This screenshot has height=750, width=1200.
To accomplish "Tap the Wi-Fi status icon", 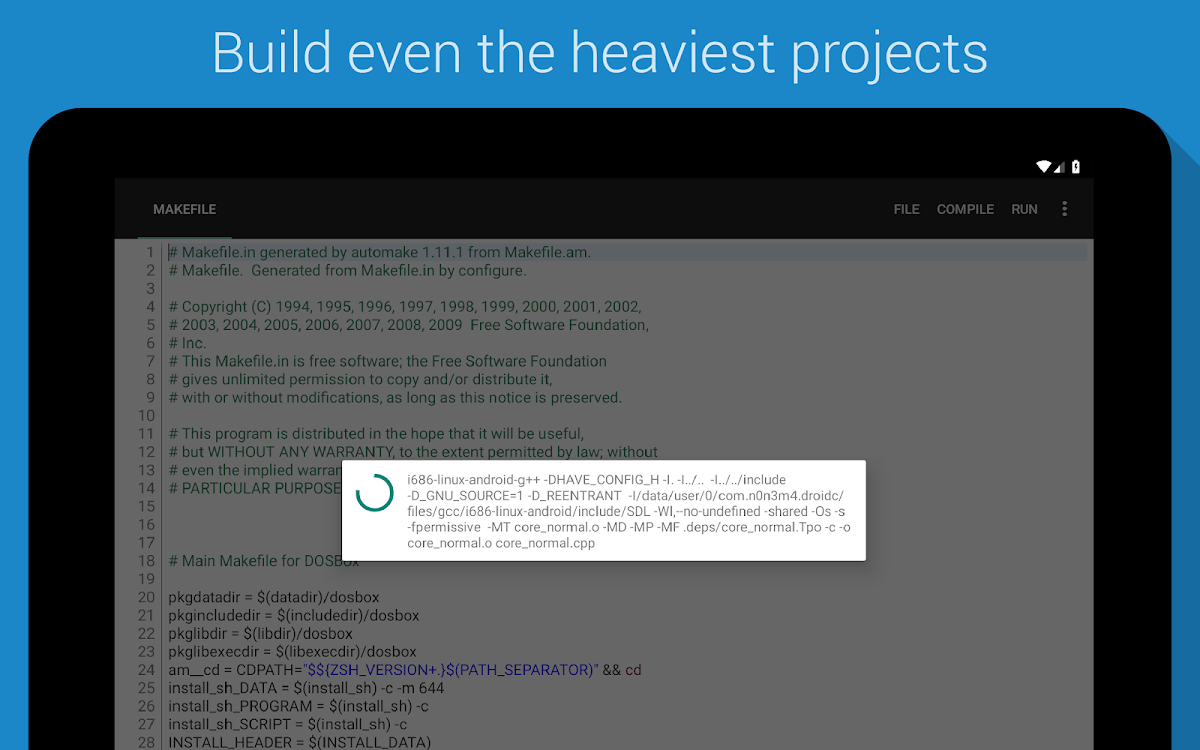I will [x=1043, y=167].
